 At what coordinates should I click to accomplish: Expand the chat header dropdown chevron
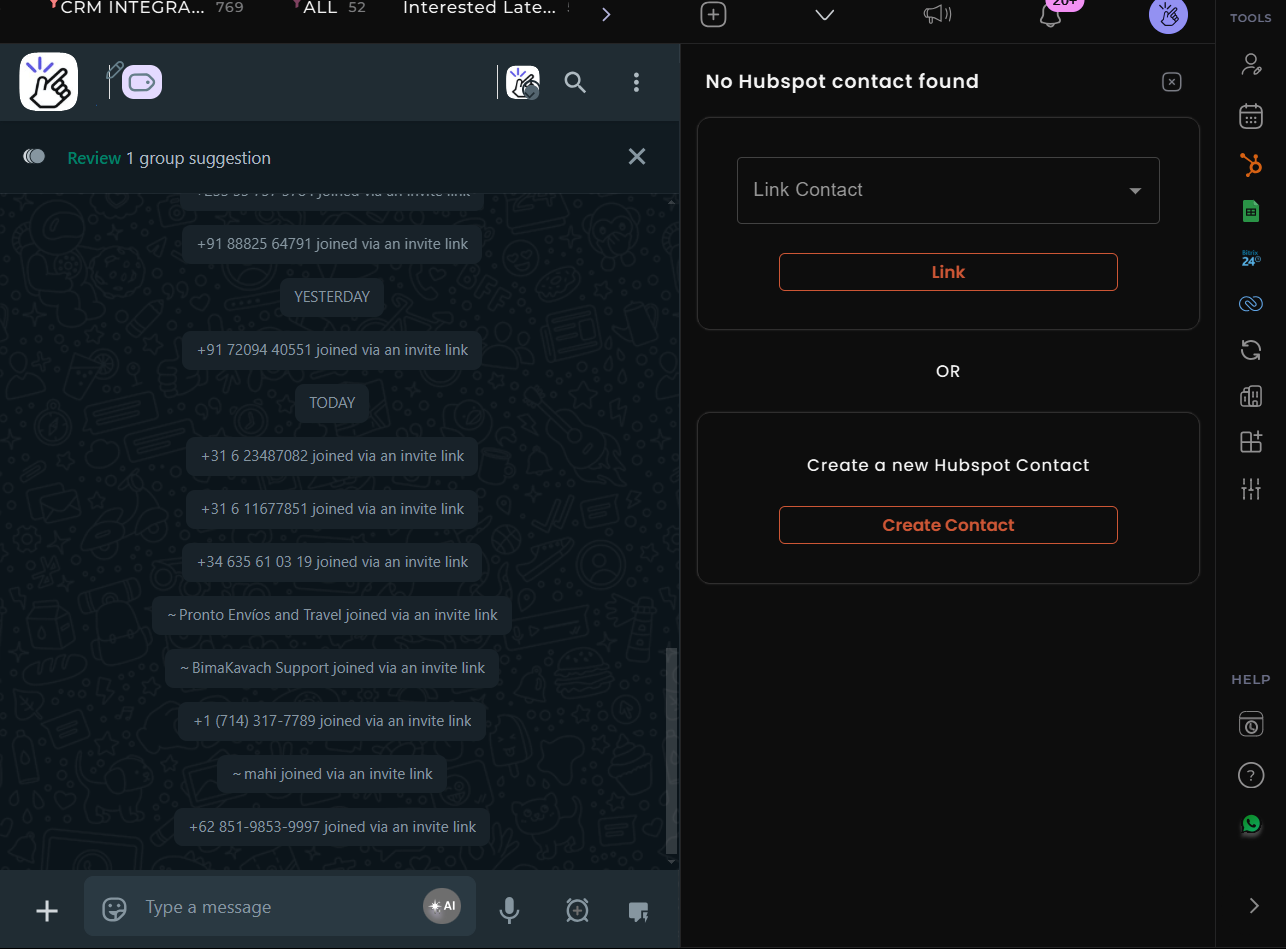pyautogui.click(x=823, y=15)
